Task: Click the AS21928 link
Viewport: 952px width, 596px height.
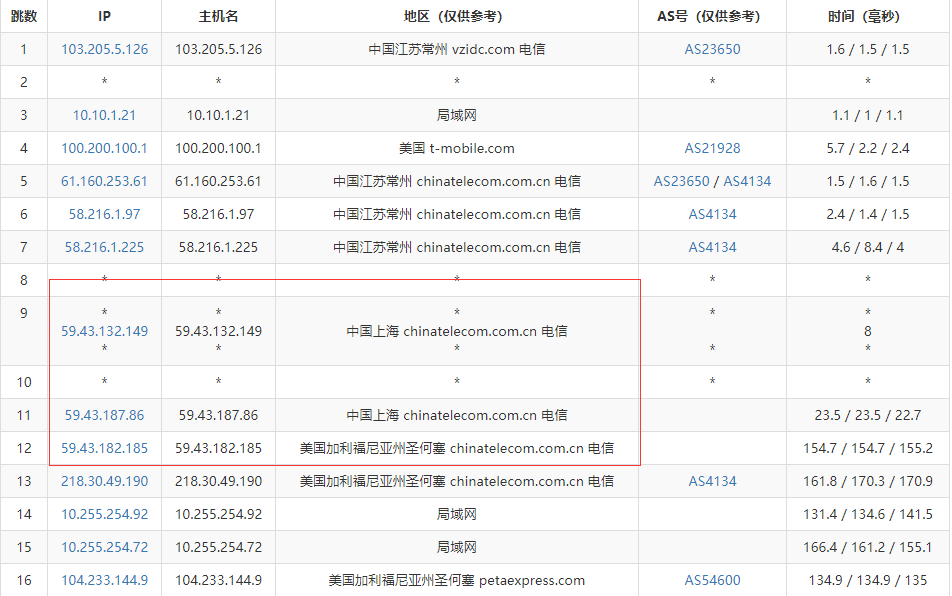Action: [x=712, y=148]
